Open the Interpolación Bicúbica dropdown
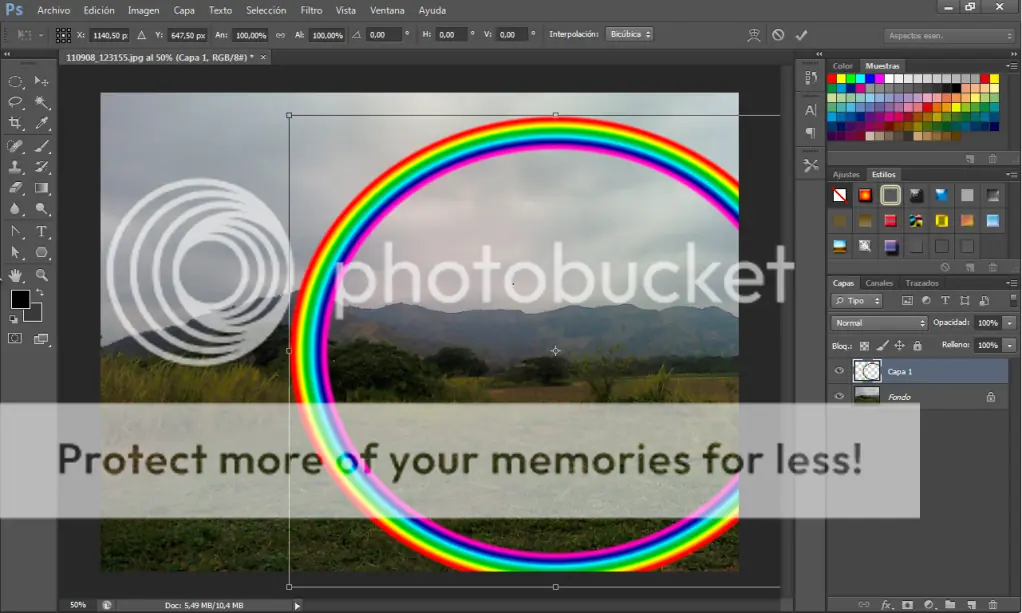 (629, 35)
